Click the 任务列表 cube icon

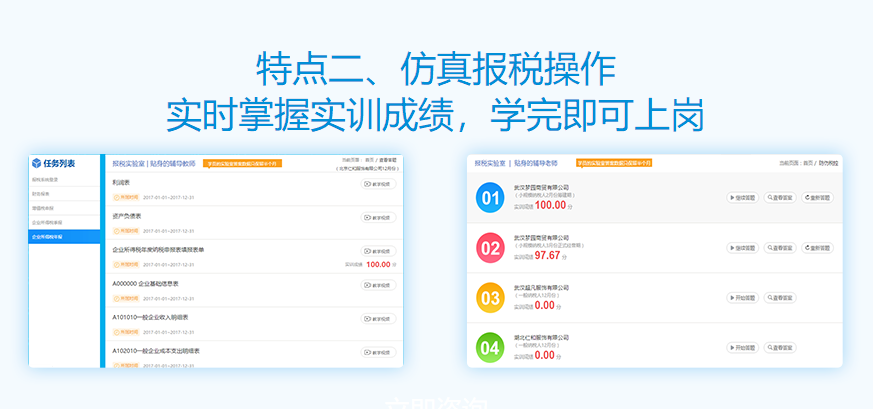[37, 163]
